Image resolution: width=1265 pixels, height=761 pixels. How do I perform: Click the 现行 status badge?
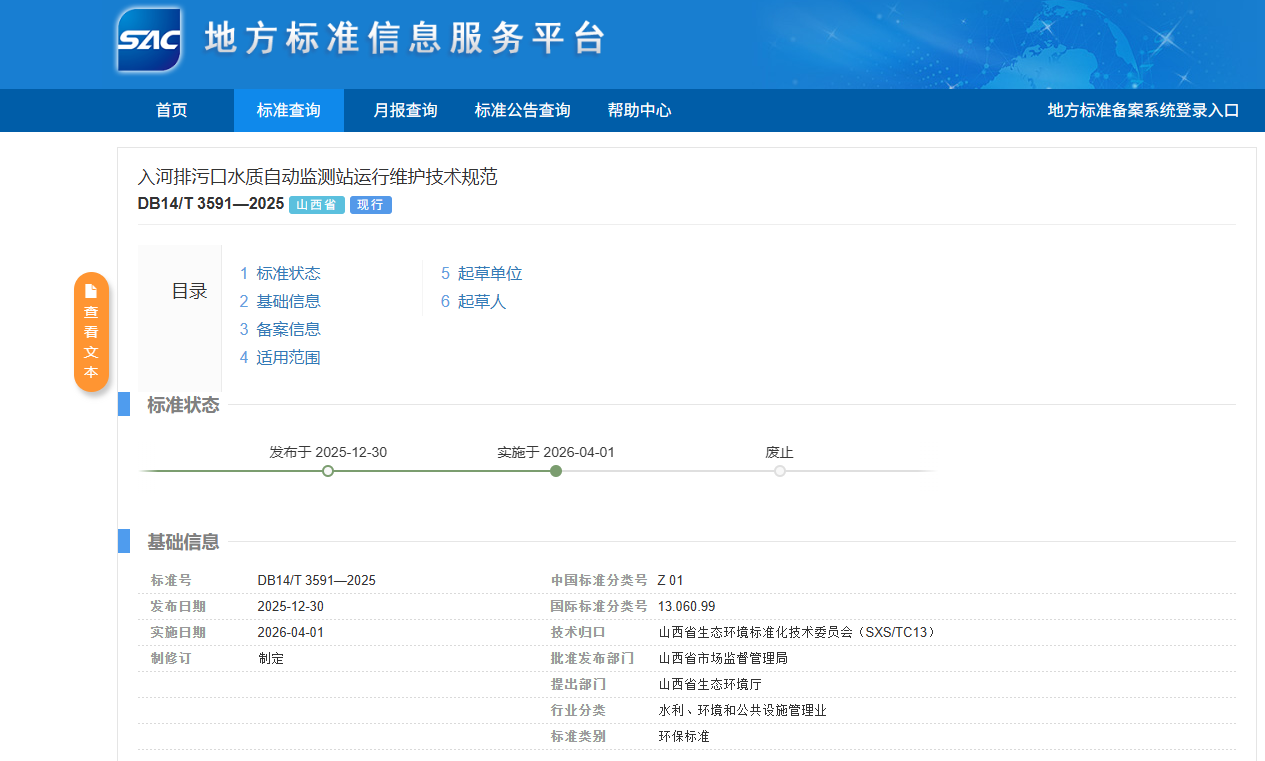[x=370, y=205]
